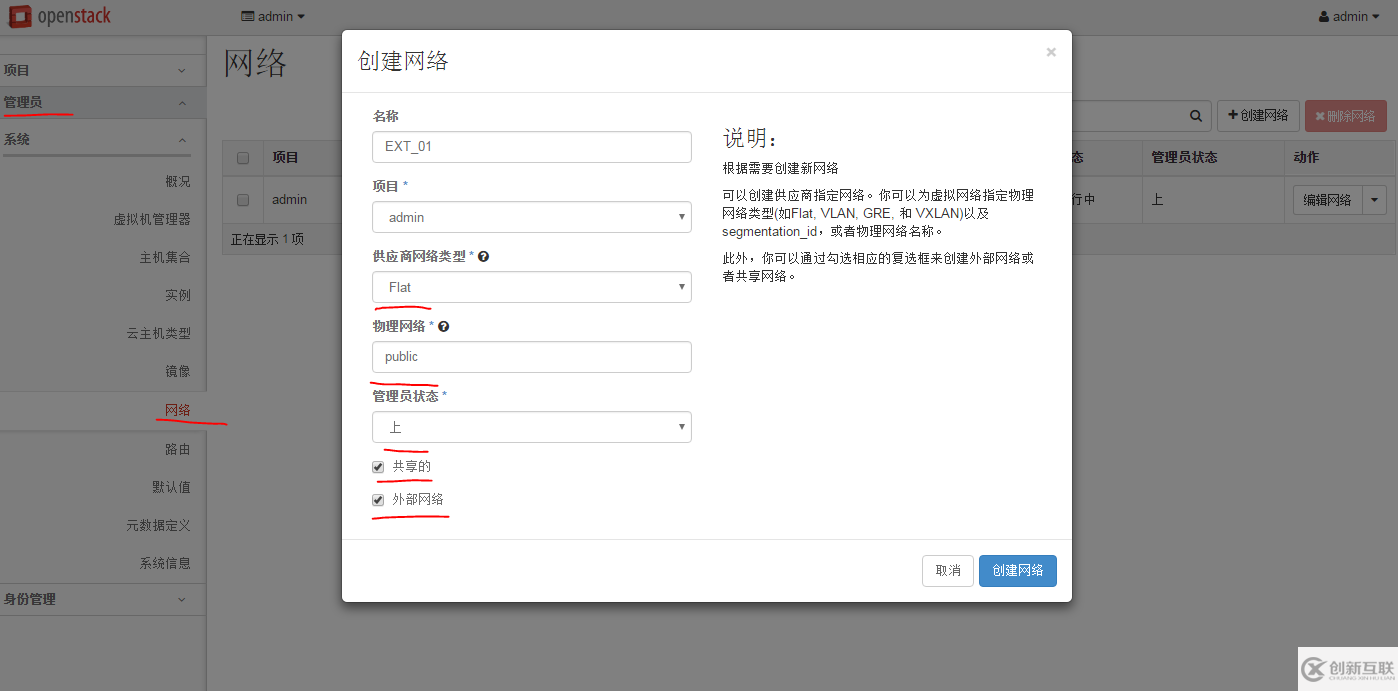Image resolution: width=1398 pixels, height=691 pixels.
Task: Open the 项目 select dropdown showing admin
Action: pyautogui.click(x=532, y=217)
